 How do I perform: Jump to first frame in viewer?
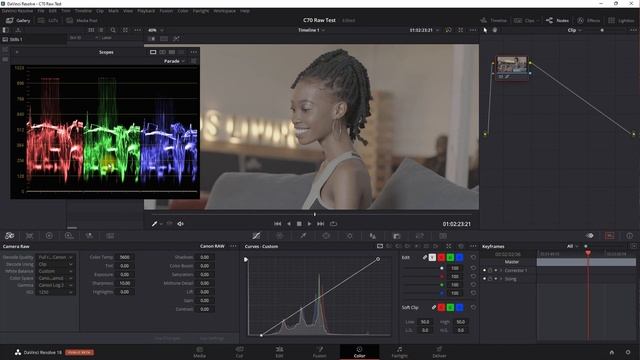click(x=278, y=224)
